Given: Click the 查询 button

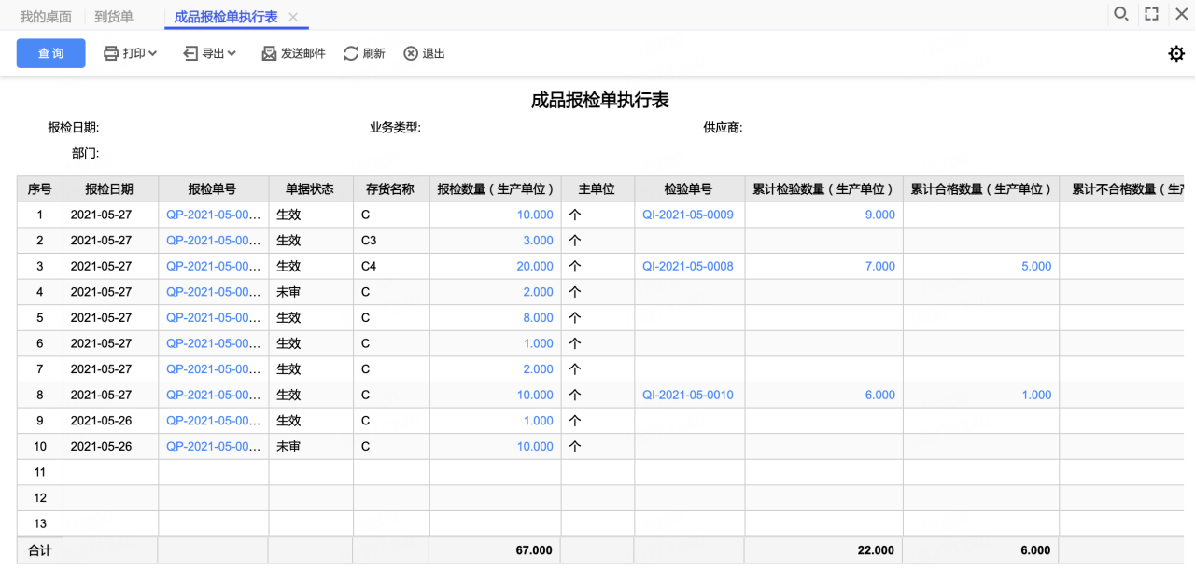Looking at the screenshot, I should click(x=51, y=53).
